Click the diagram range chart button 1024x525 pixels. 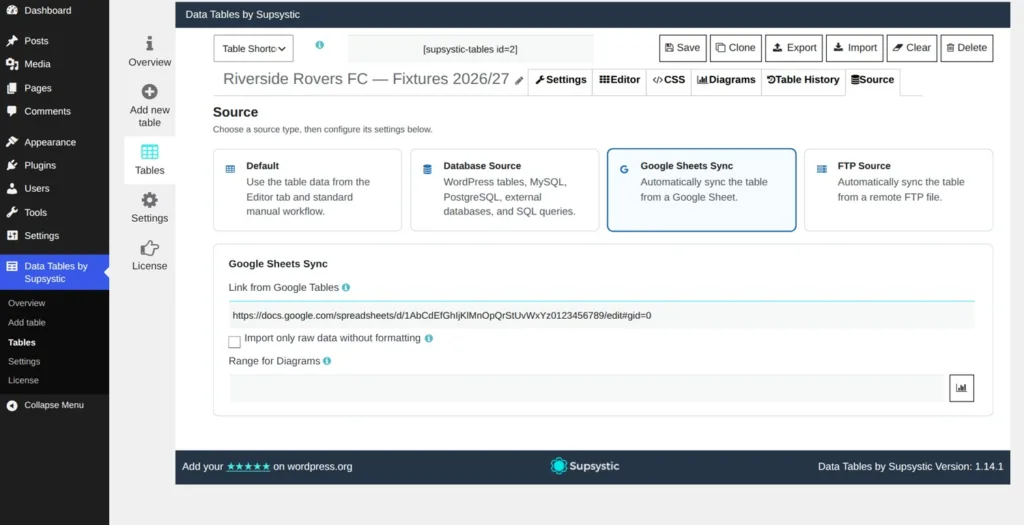pos(961,388)
